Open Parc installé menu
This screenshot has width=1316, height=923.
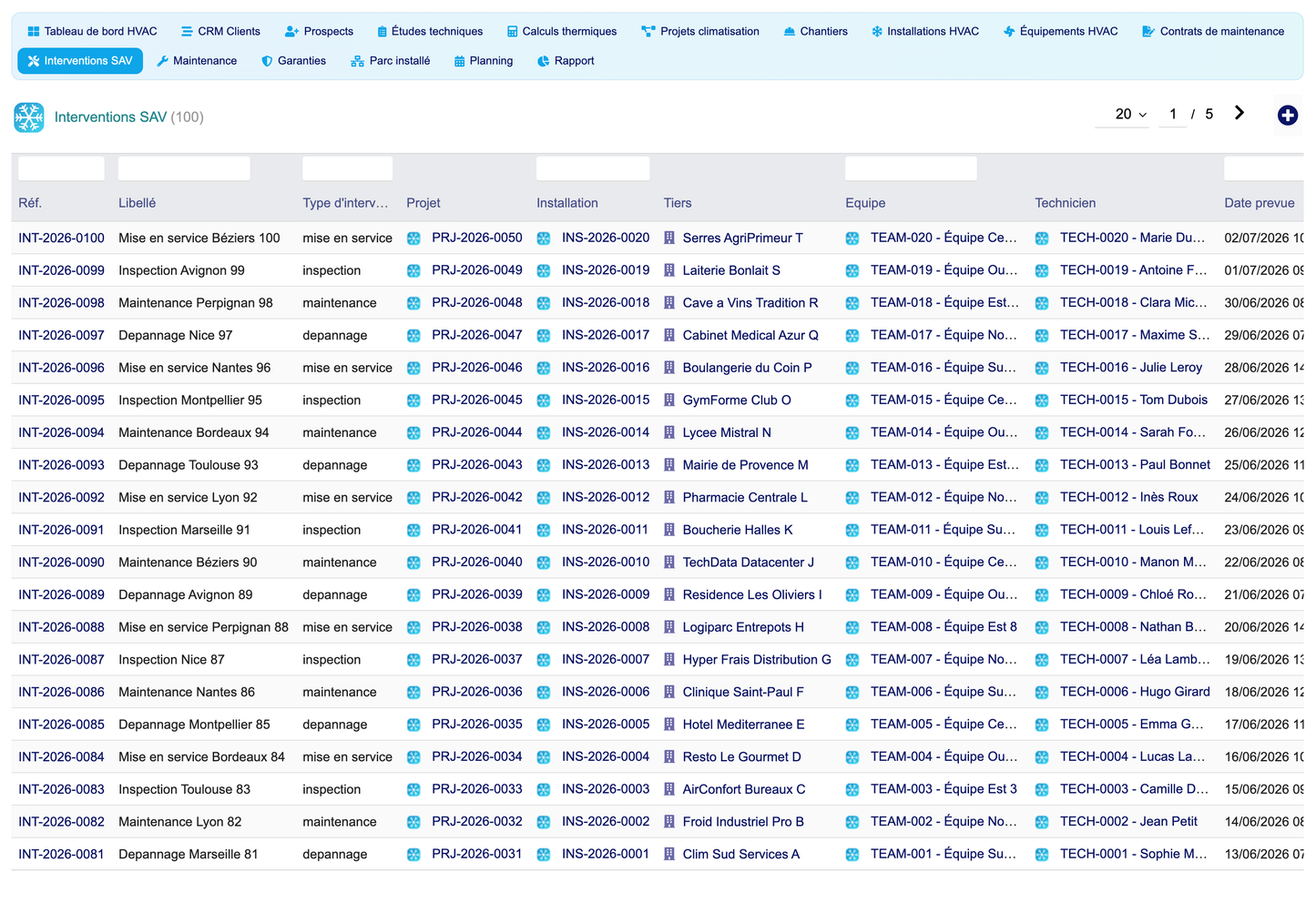point(391,61)
